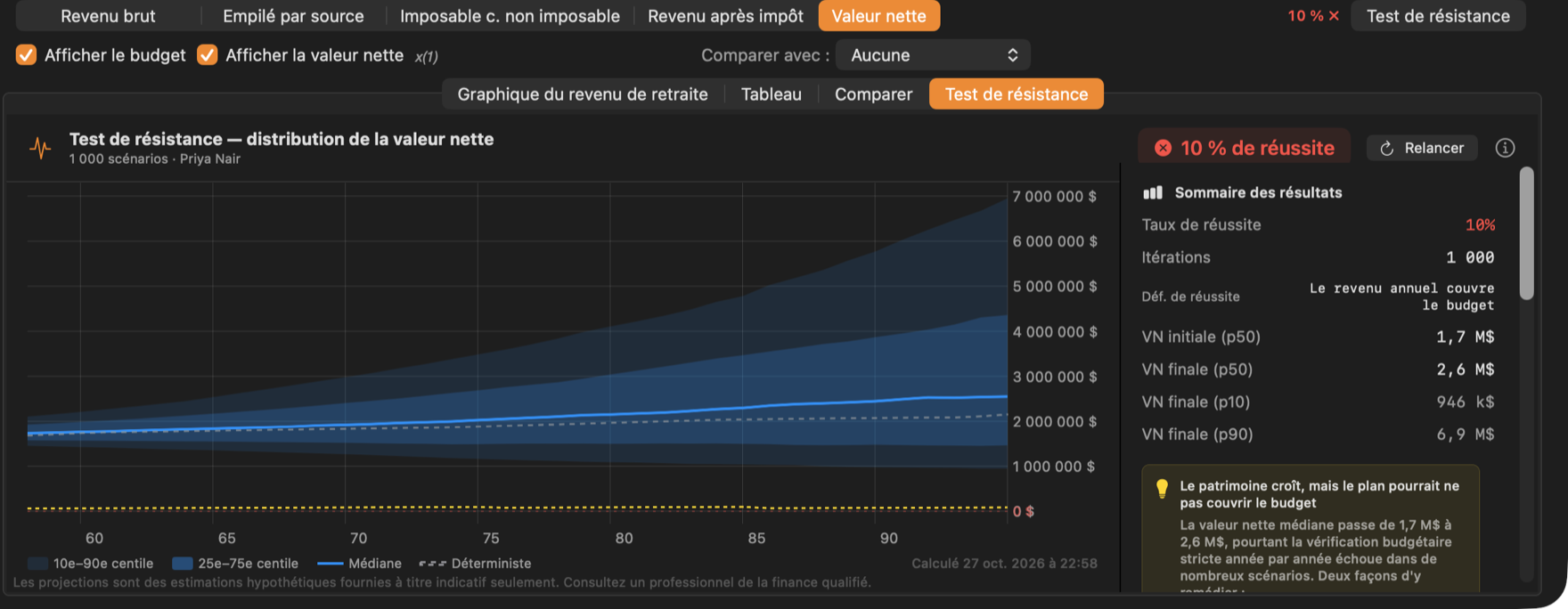Click the lightbulb tip icon
Image resolution: width=1568 pixels, height=609 pixels.
click(x=1162, y=489)
